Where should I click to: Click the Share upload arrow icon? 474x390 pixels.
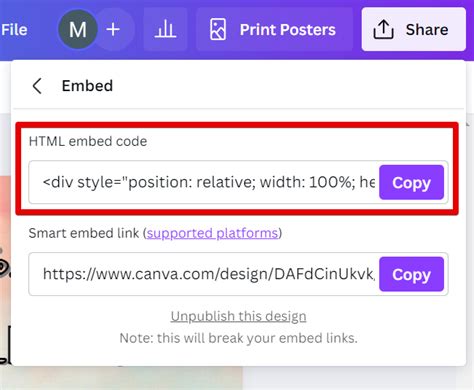point(383,29)
